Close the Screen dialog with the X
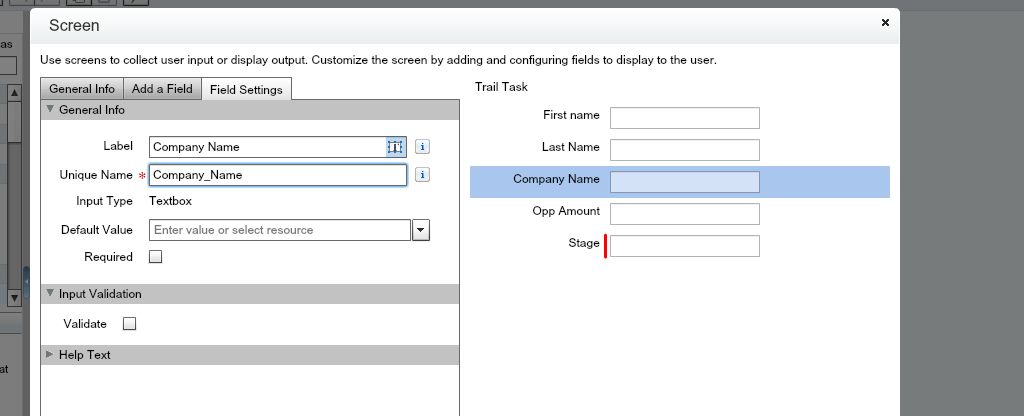1024x416 pixels. click(885, 22)
